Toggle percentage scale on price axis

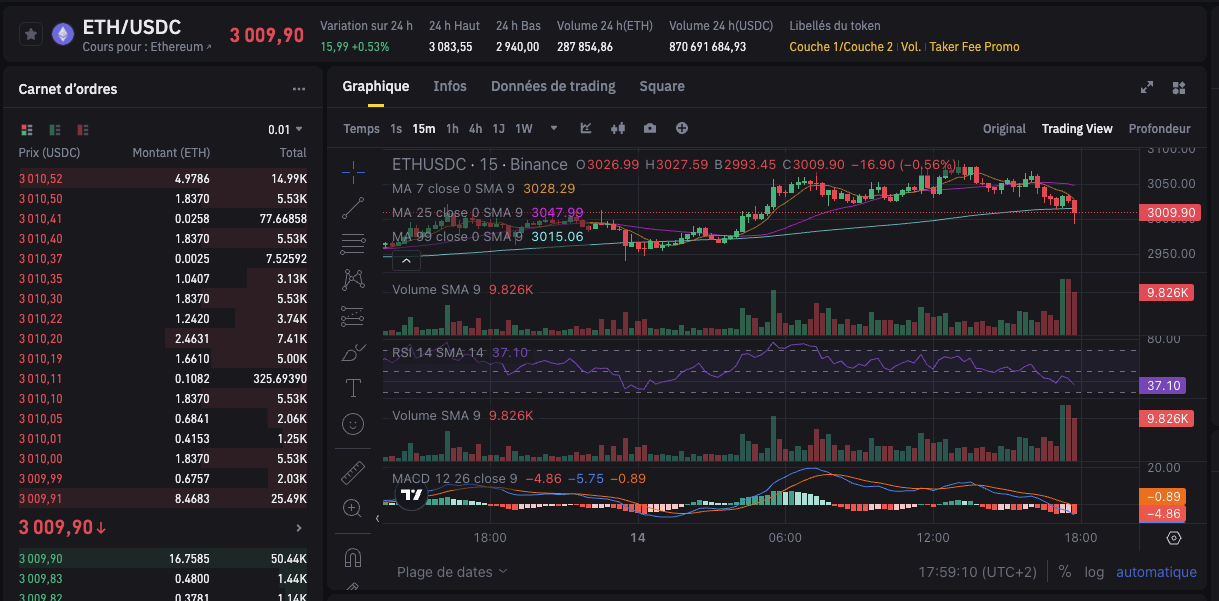point(1065,572)
